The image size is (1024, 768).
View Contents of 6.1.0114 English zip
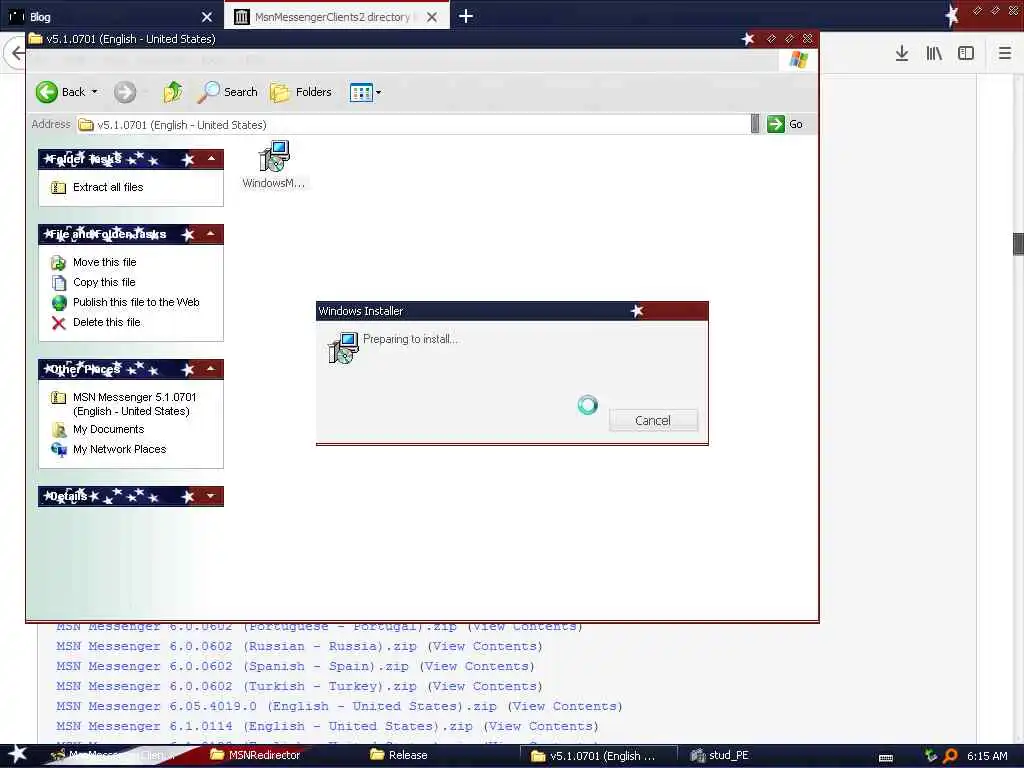(541, 726)
